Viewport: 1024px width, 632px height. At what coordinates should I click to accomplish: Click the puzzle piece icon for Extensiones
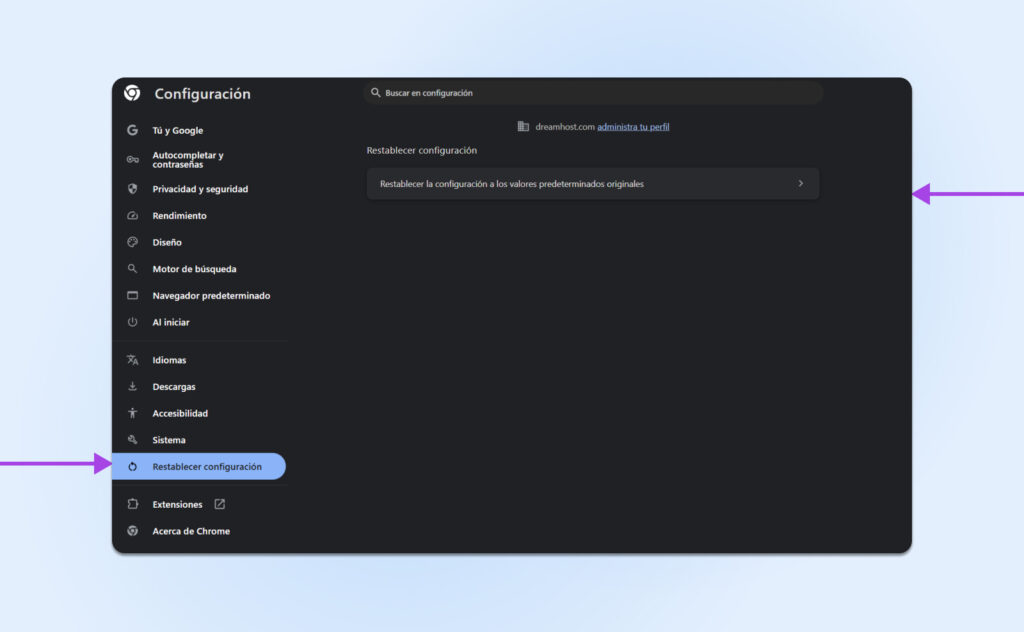pos(132,505)
